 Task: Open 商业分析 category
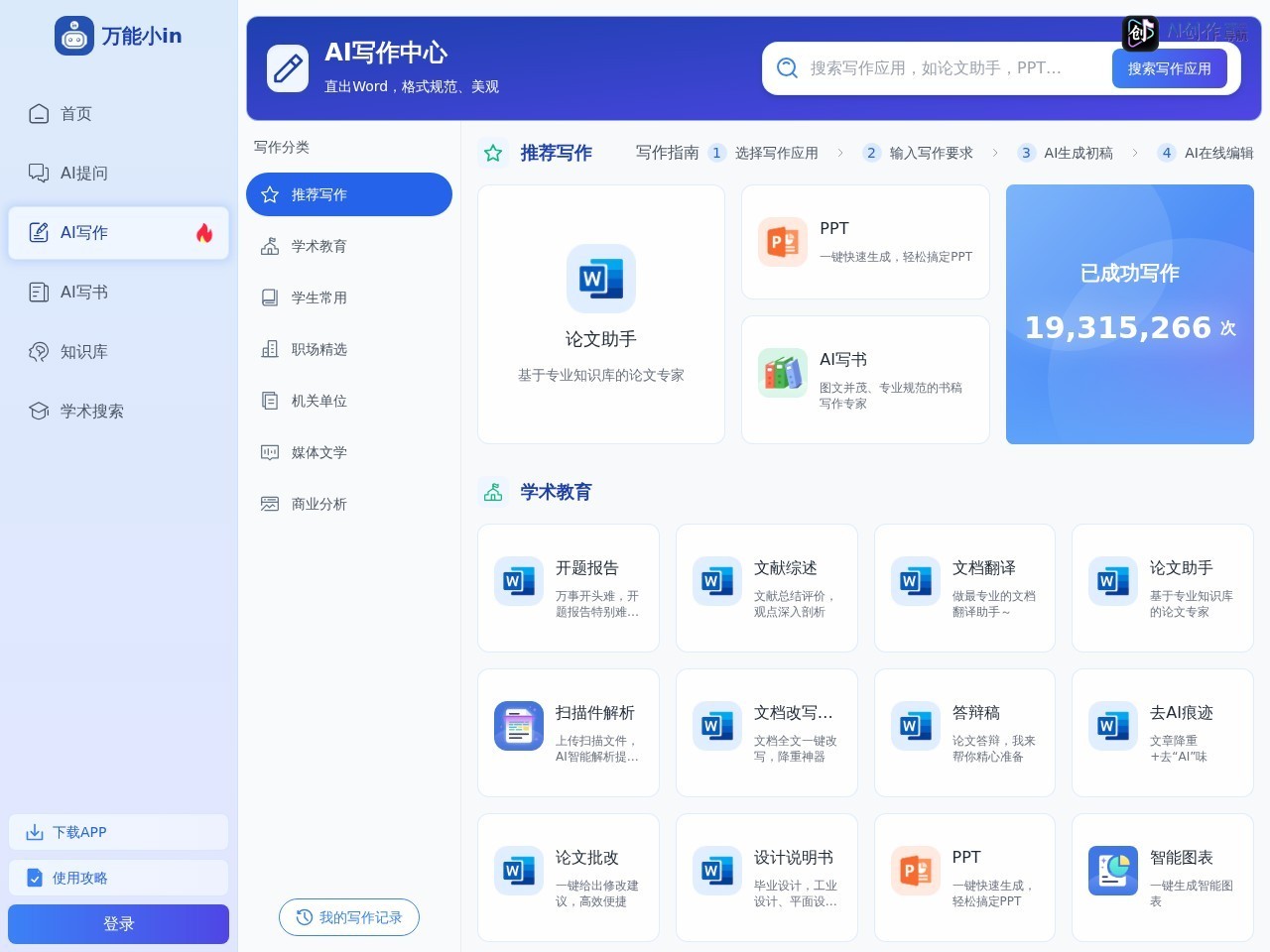click(349, 504)
